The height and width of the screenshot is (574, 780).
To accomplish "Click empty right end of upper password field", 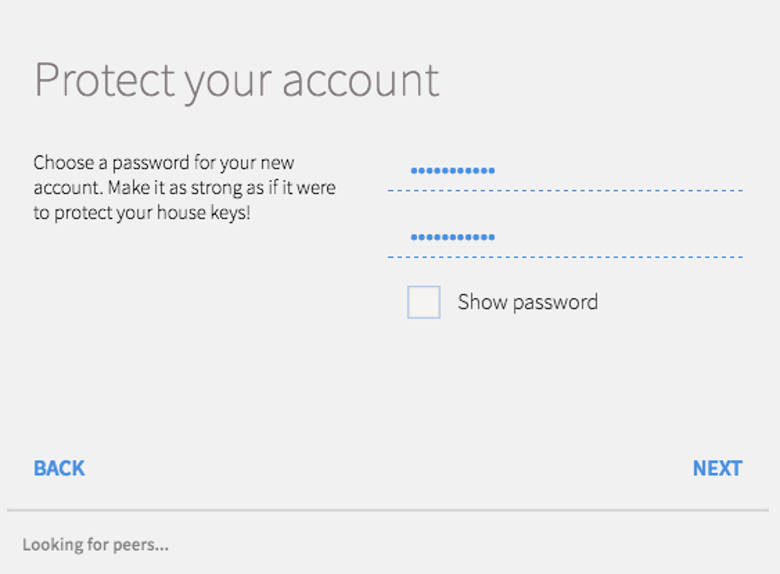I will pyautogui.click(x=700, y=171).
